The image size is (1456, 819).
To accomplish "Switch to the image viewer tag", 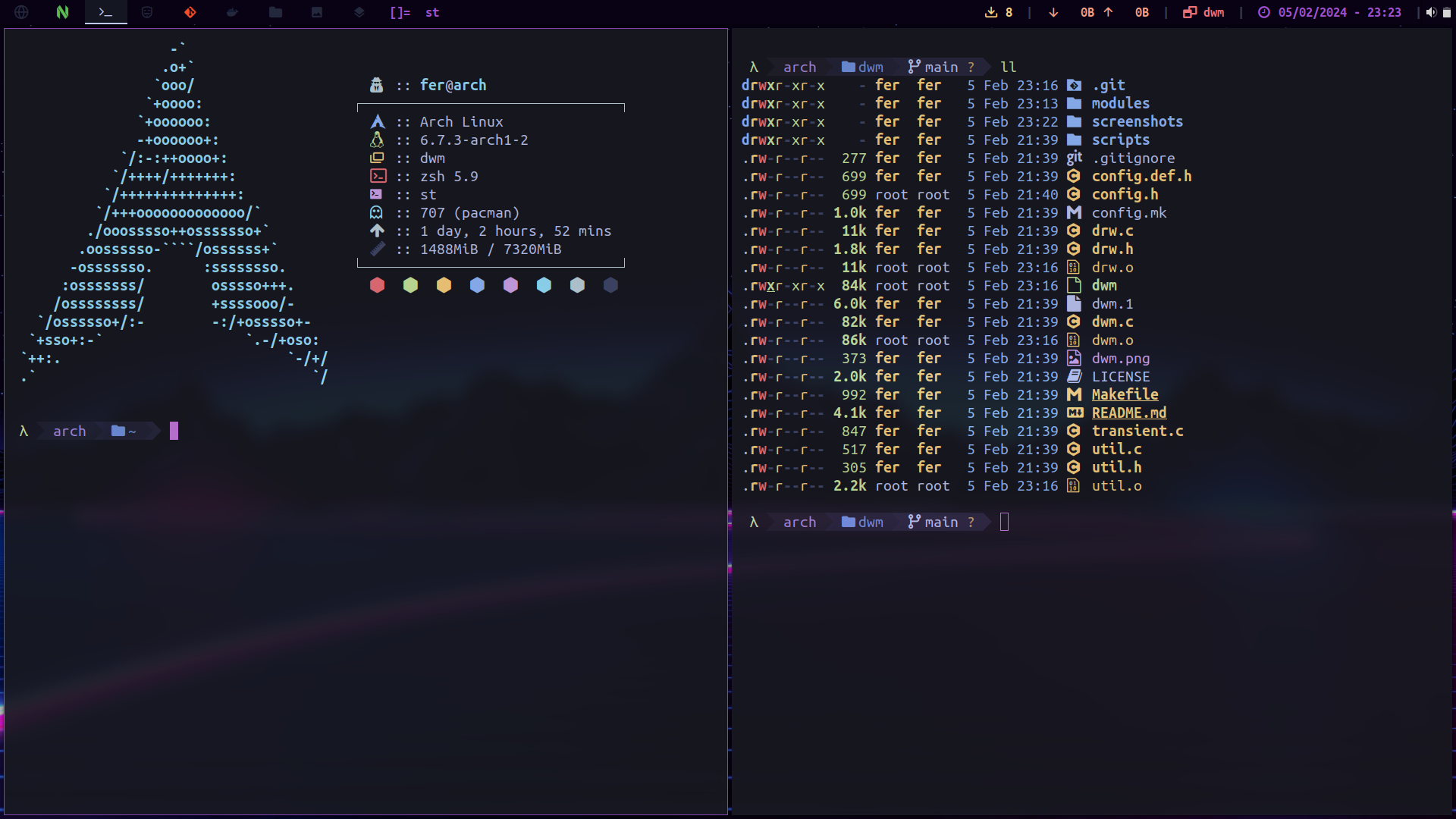I will [x=317, y=12].
